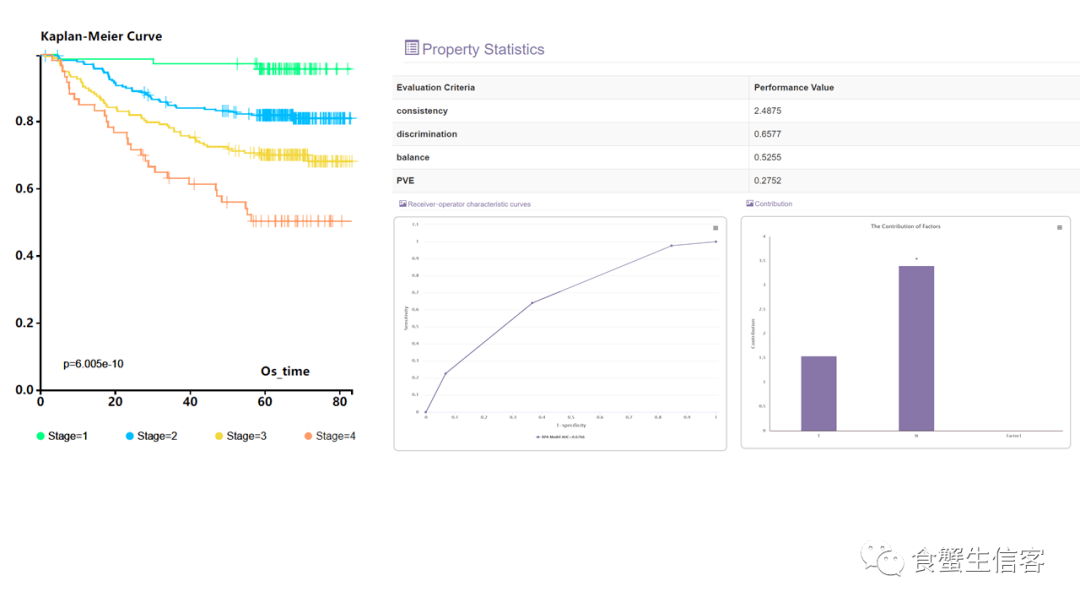Click the T factor bar in Contribution chart
This screenshot has height=608, width=1080.
[818, 393]
